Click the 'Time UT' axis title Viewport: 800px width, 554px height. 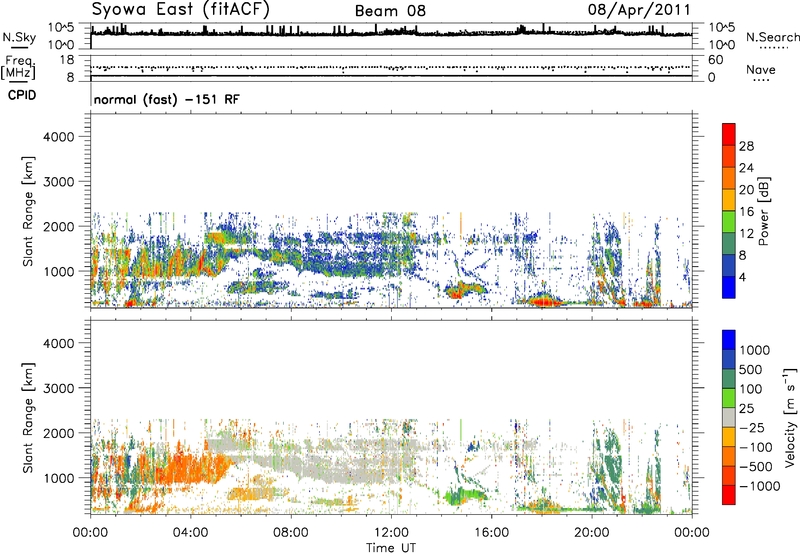391,548
